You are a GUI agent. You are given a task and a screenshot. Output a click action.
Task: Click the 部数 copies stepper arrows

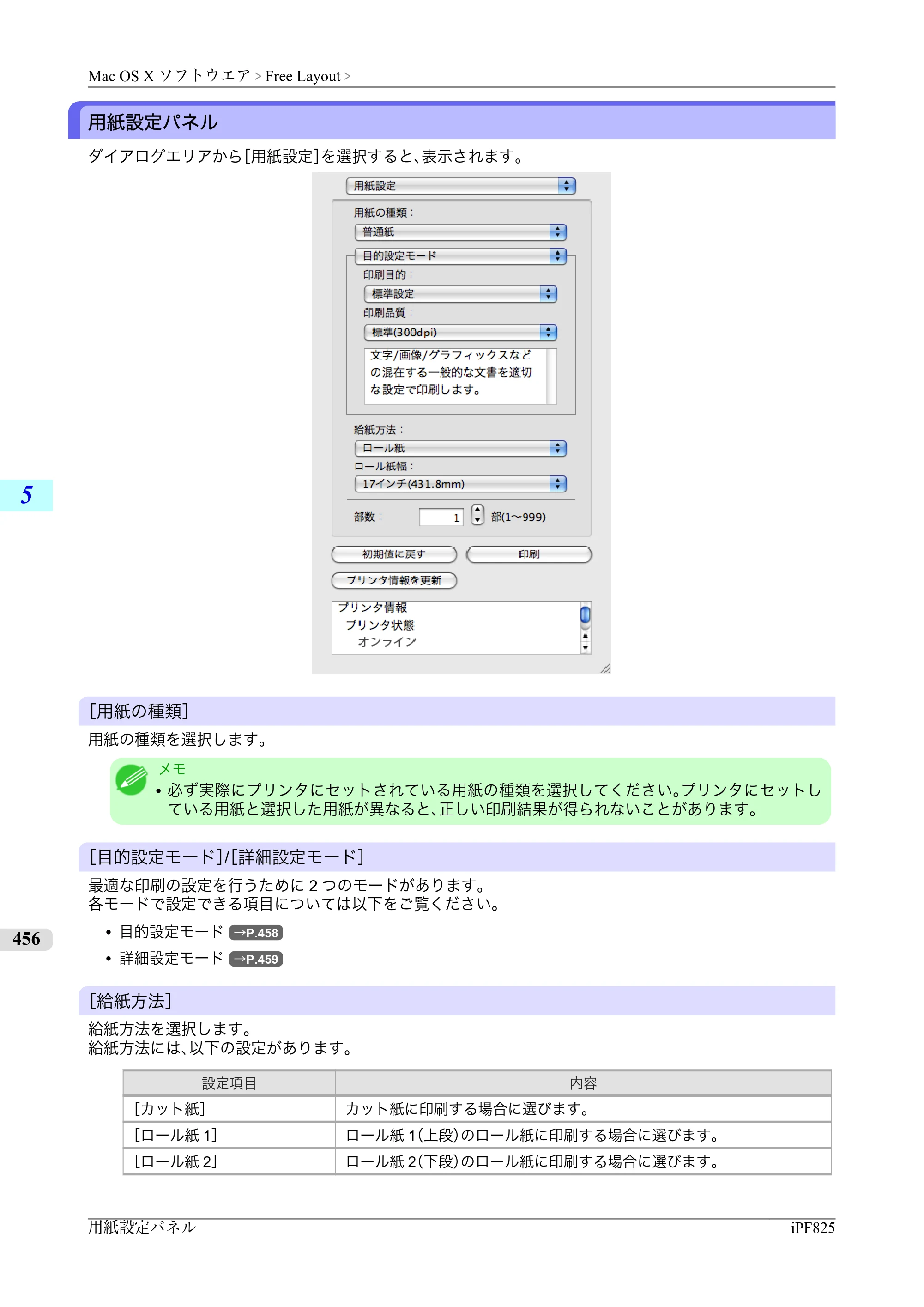[x=477, y=515]
